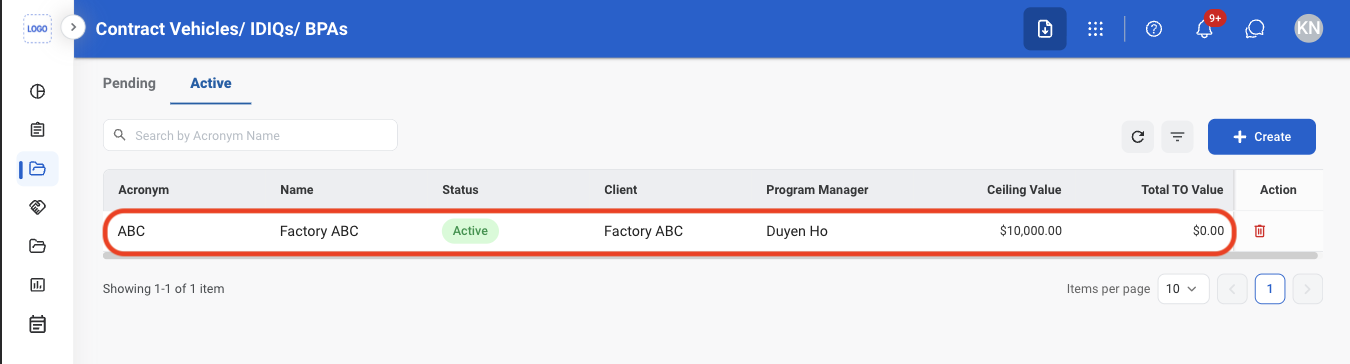The width and height of the screenshot is (1350, 364).
Task: Open the reports chart sidebar icon
Action: click(38, 285)
